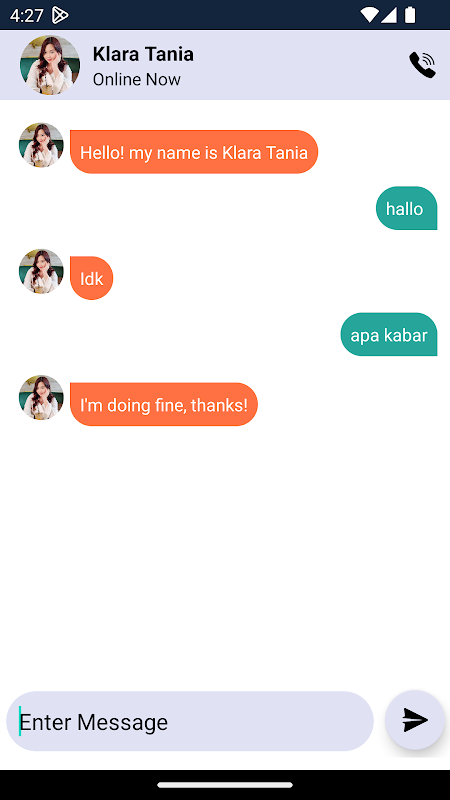Screen dimensions: 450x800
Task: Focus the Enter Message text field
Action: point(190,721)
